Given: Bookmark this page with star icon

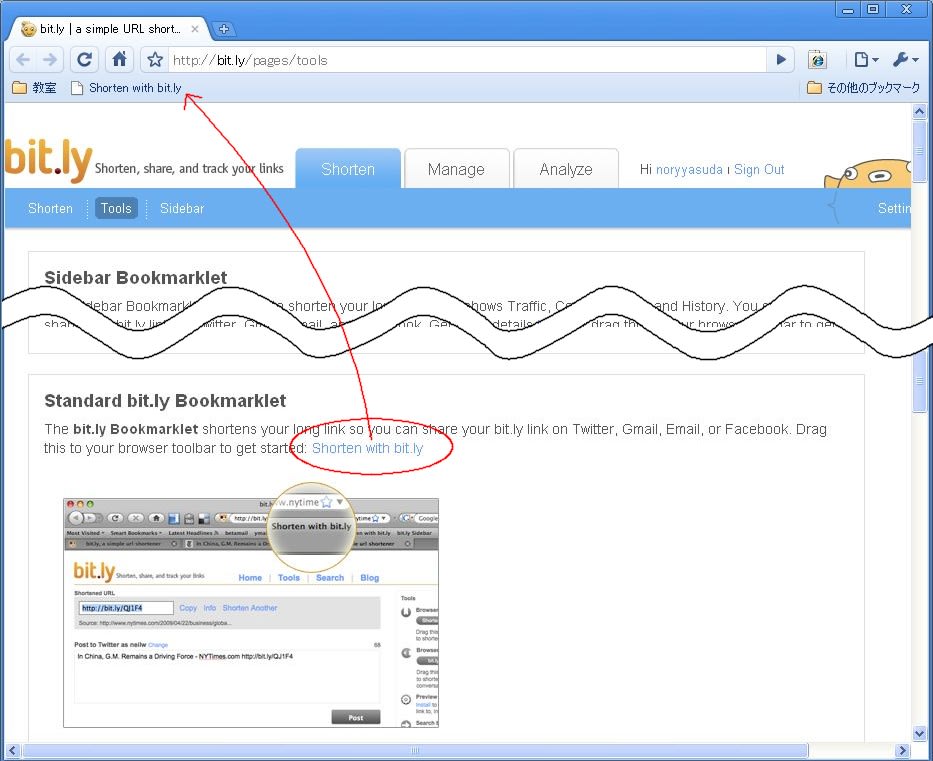Looking at the screenshot, I should tap(155, 60).
